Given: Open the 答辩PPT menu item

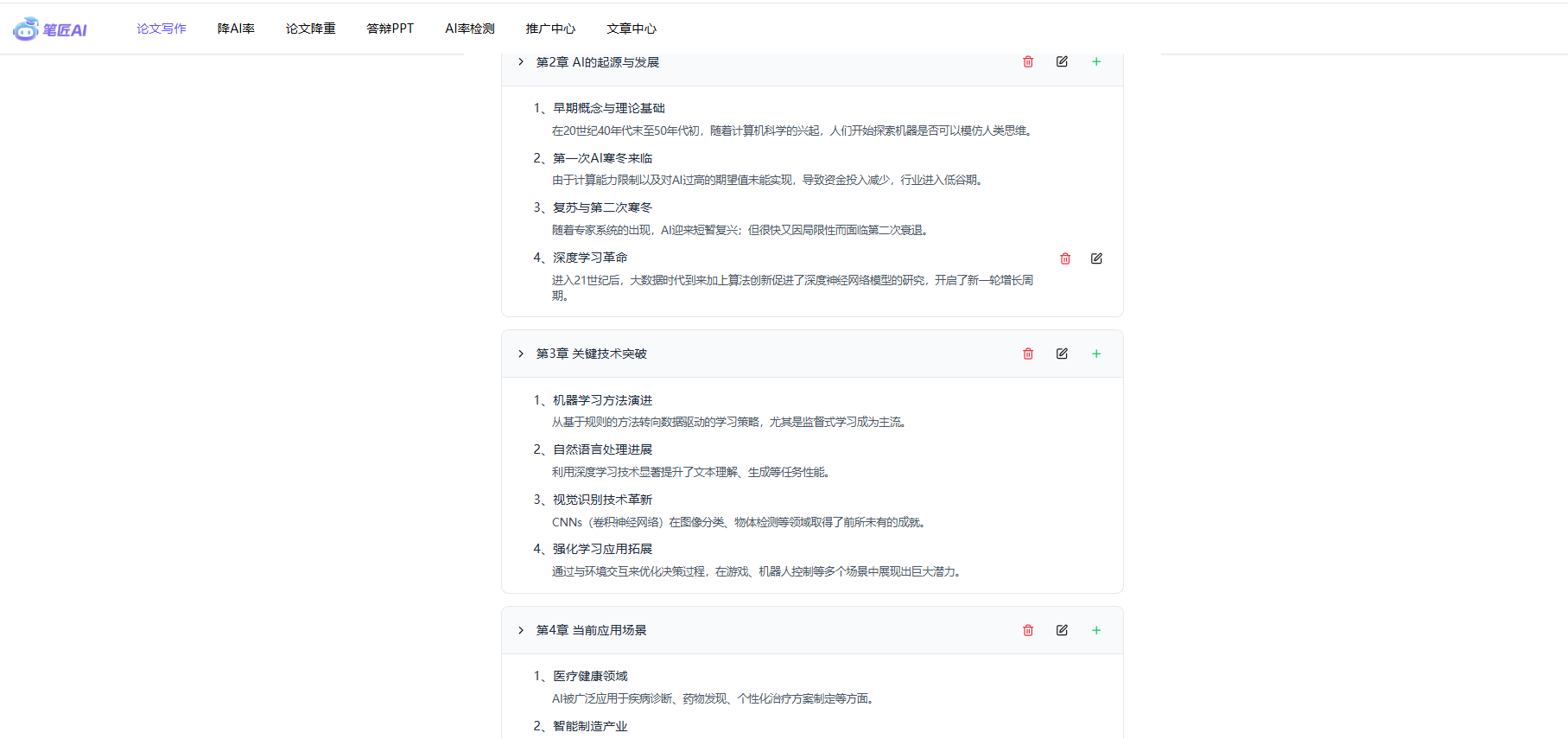Looking at the screenshot, I should 390,29.
